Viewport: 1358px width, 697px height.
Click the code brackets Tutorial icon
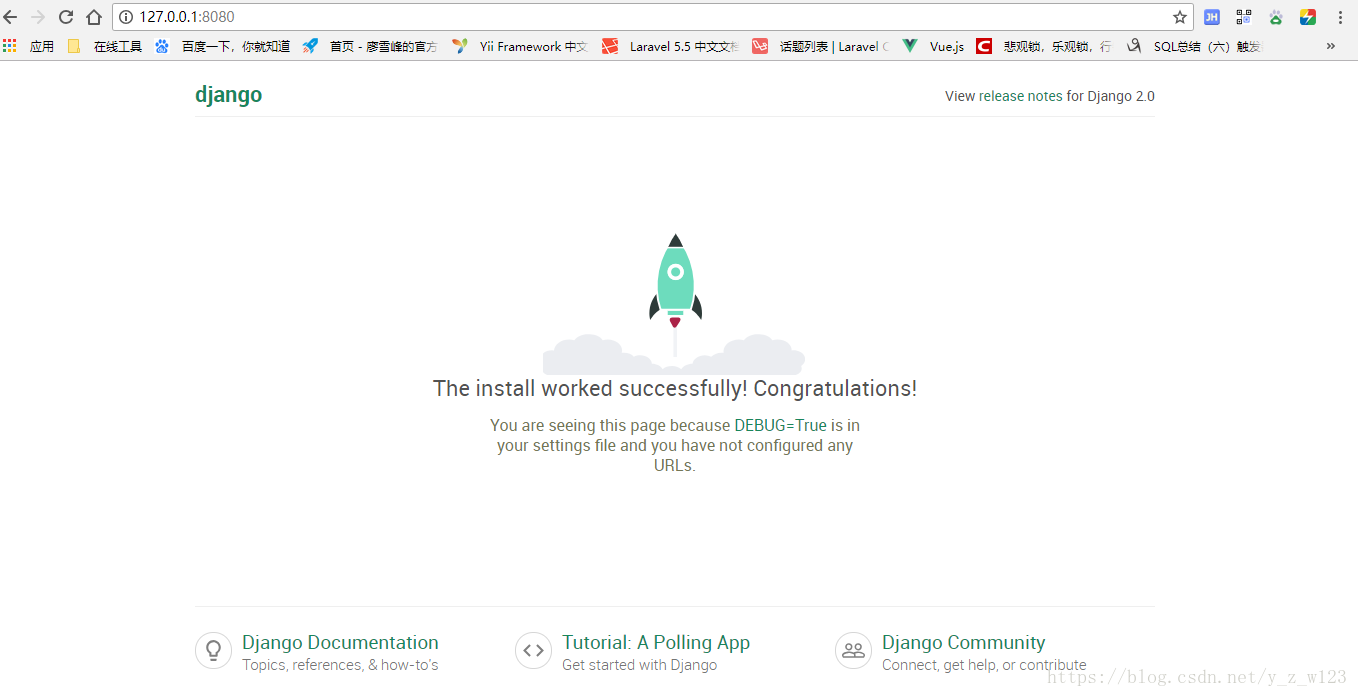tap(533, 651)
